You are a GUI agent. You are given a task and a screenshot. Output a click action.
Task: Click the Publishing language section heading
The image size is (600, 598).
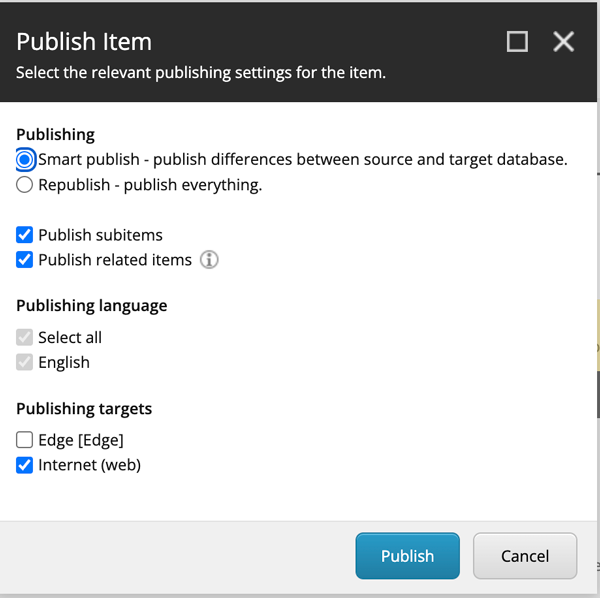(92, 305)
